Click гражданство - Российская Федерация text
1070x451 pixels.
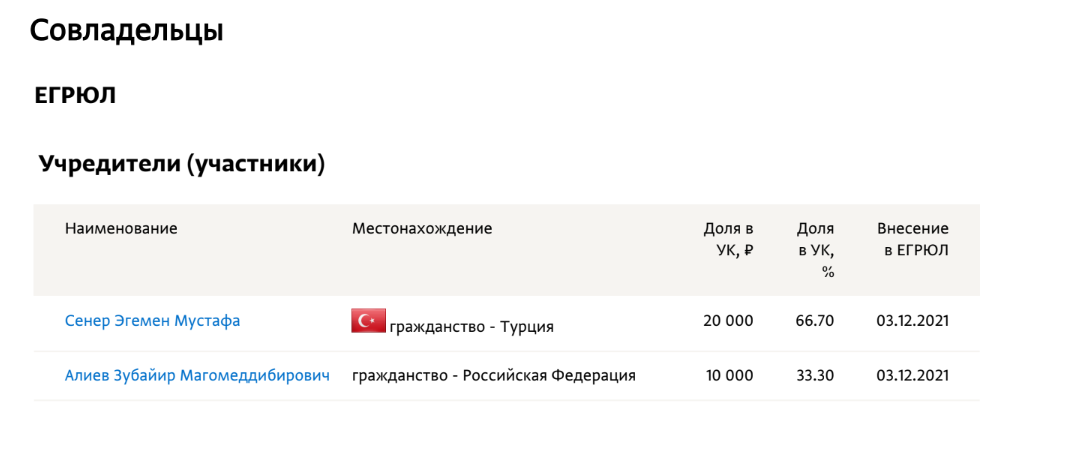[494, 376]
